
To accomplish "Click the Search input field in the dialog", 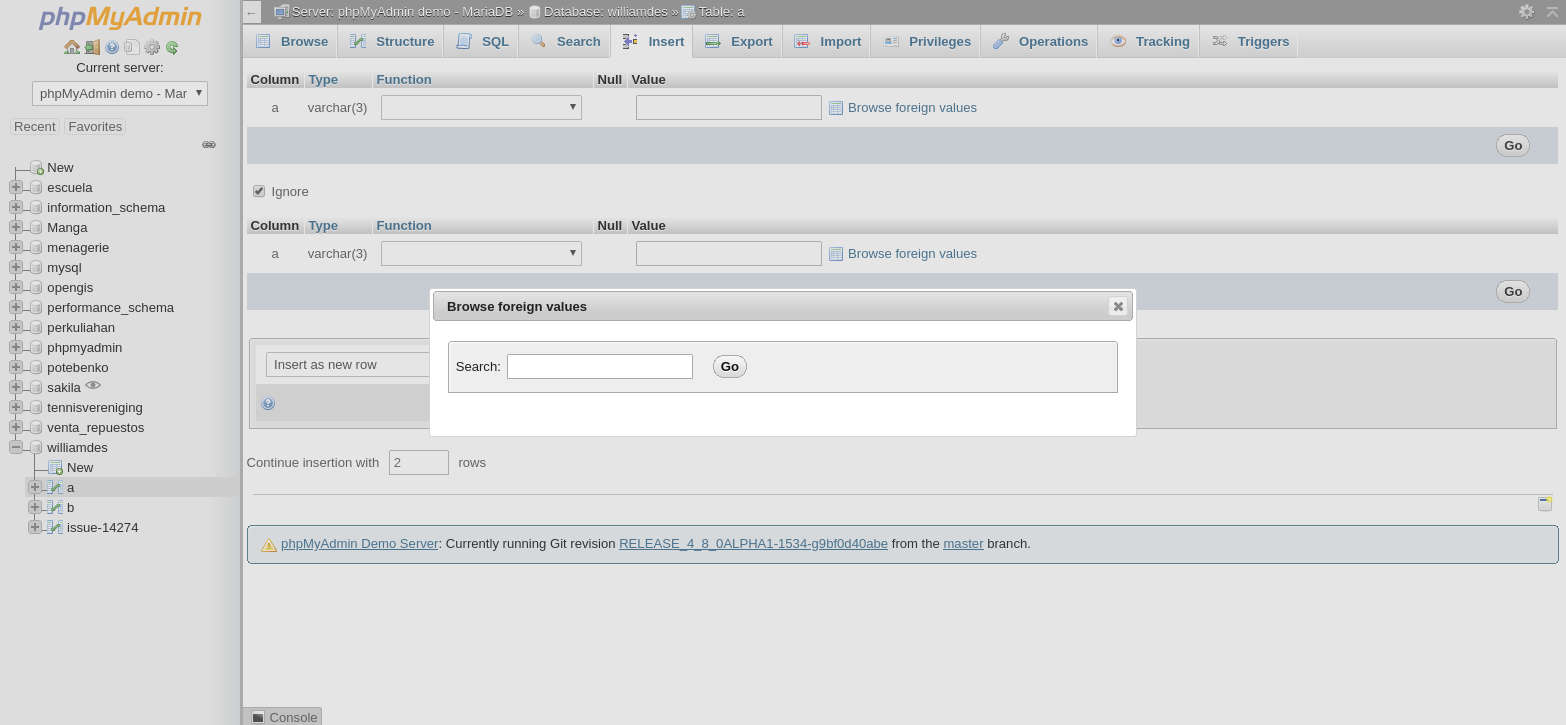I will [599, 366].
